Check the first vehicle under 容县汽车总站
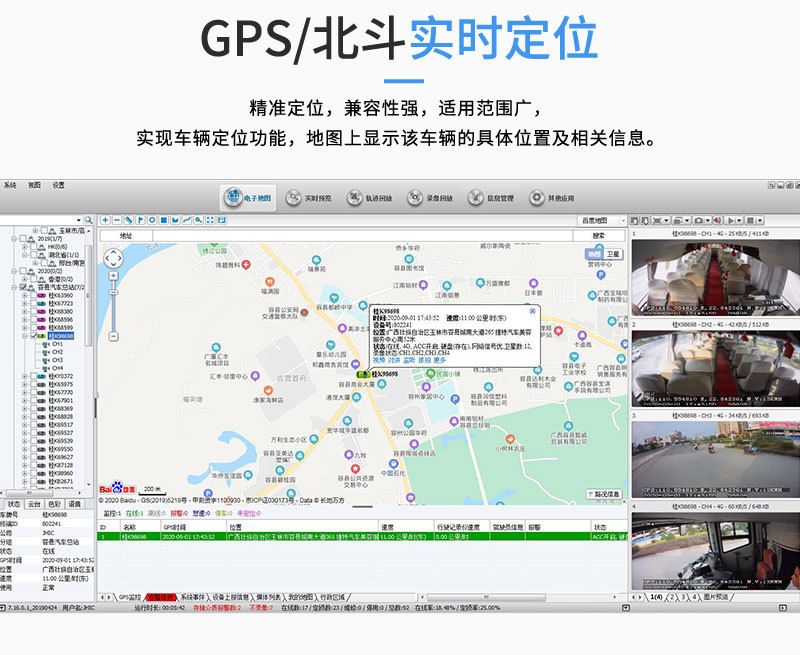Screen dimensions: 800x655 pyautogui.click(x=34, y=295)
